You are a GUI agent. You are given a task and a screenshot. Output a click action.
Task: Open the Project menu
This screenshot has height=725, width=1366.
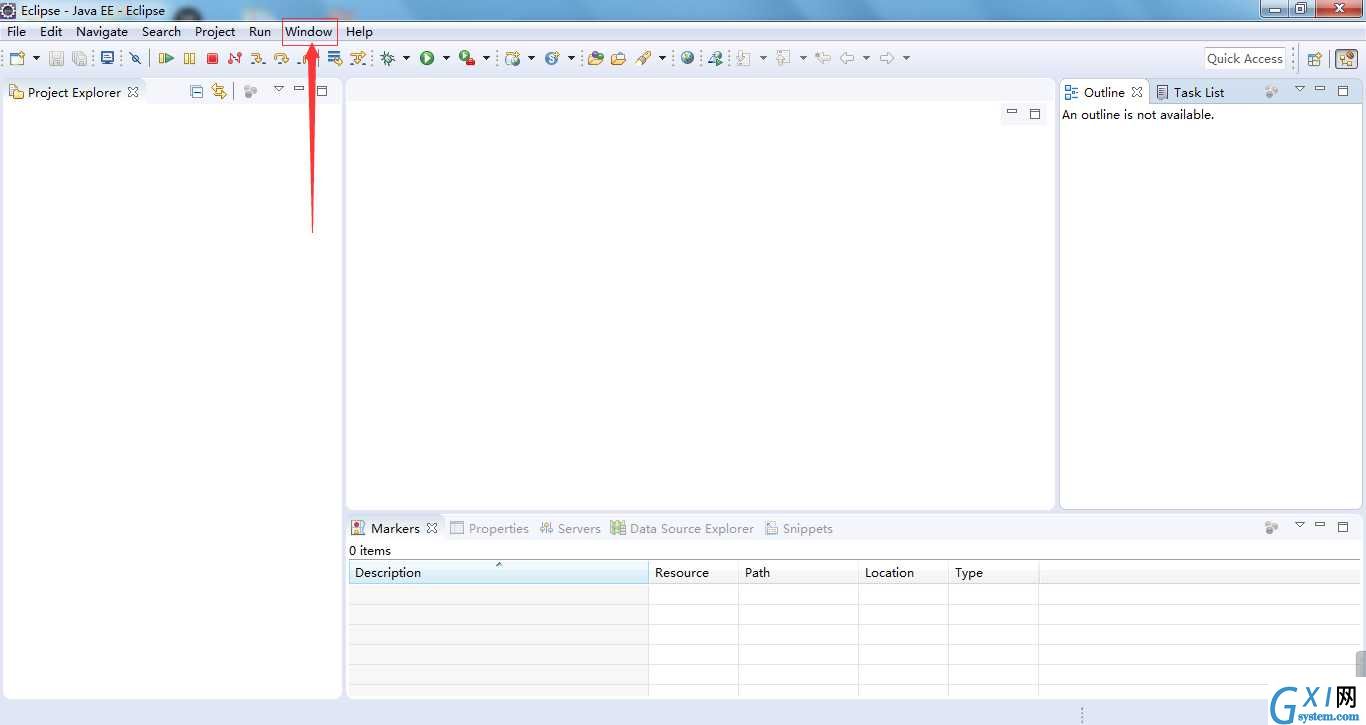pyautogui.click(x=215, y=31)
